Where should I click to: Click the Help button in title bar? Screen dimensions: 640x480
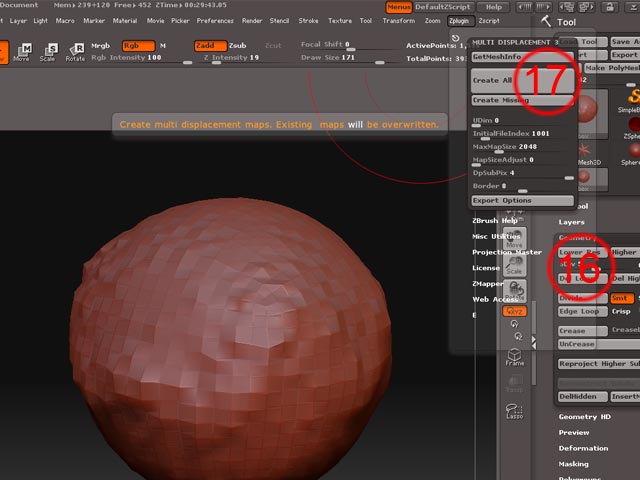[493, 7]
